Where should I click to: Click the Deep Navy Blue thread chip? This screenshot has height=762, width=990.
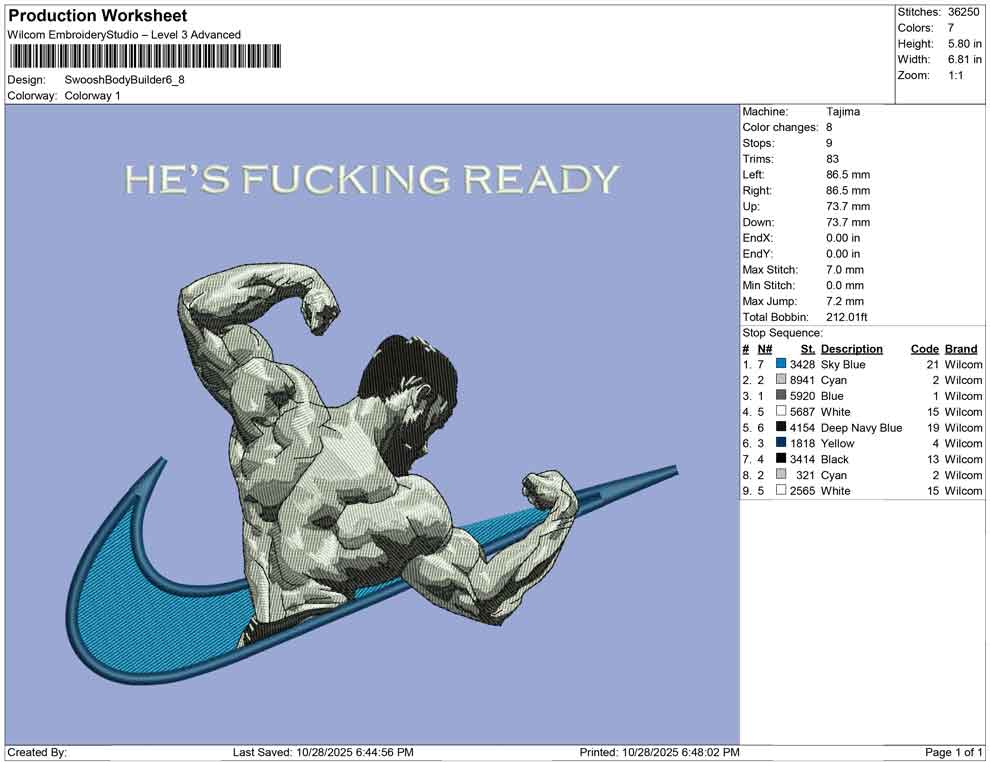(x=779, y=427)
